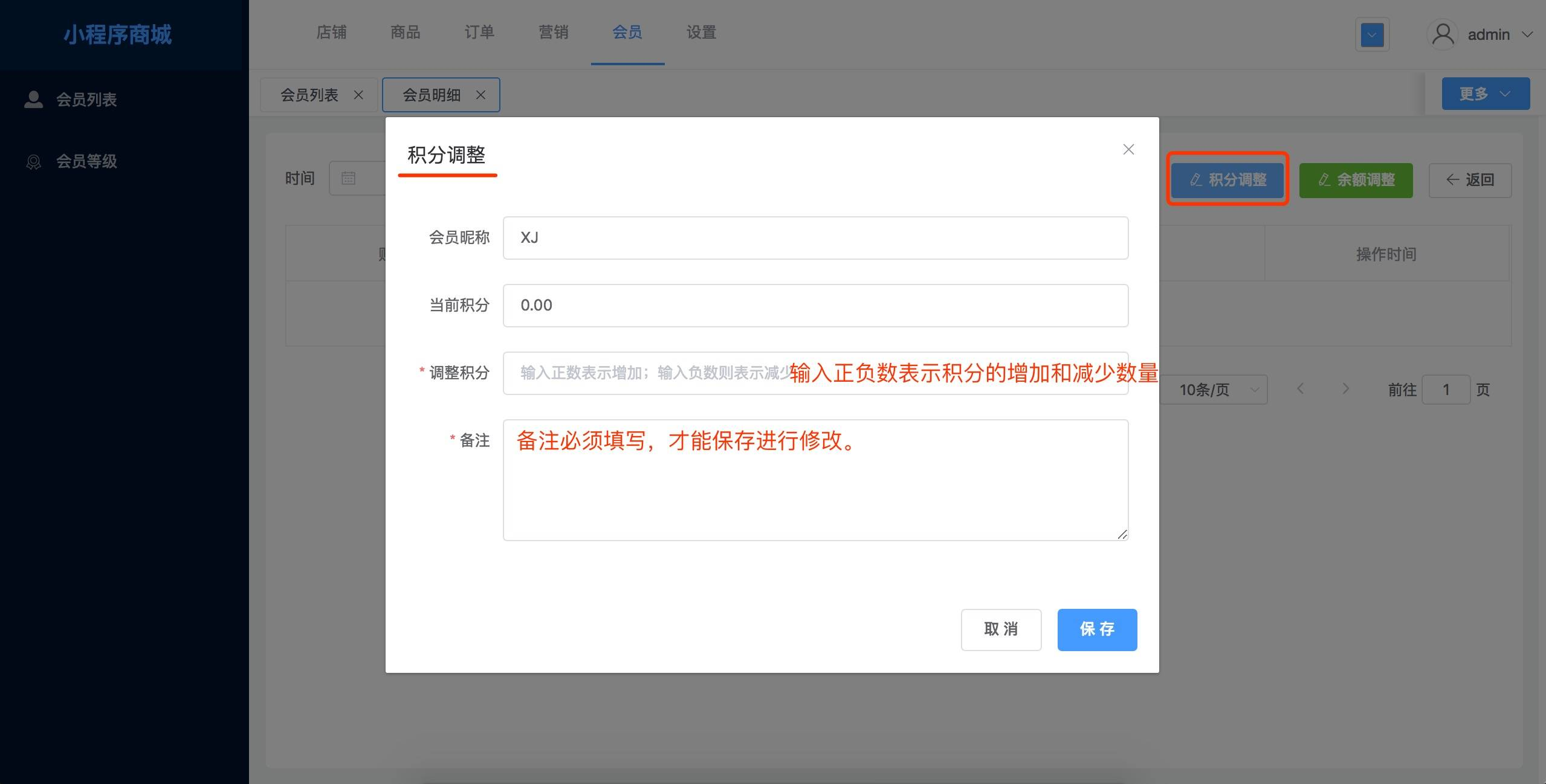Image resolution: width=1546 pixels, height=784 pixels.
Task: Click the arrow icon on 返回 button
Action: tap(1452, 179)
